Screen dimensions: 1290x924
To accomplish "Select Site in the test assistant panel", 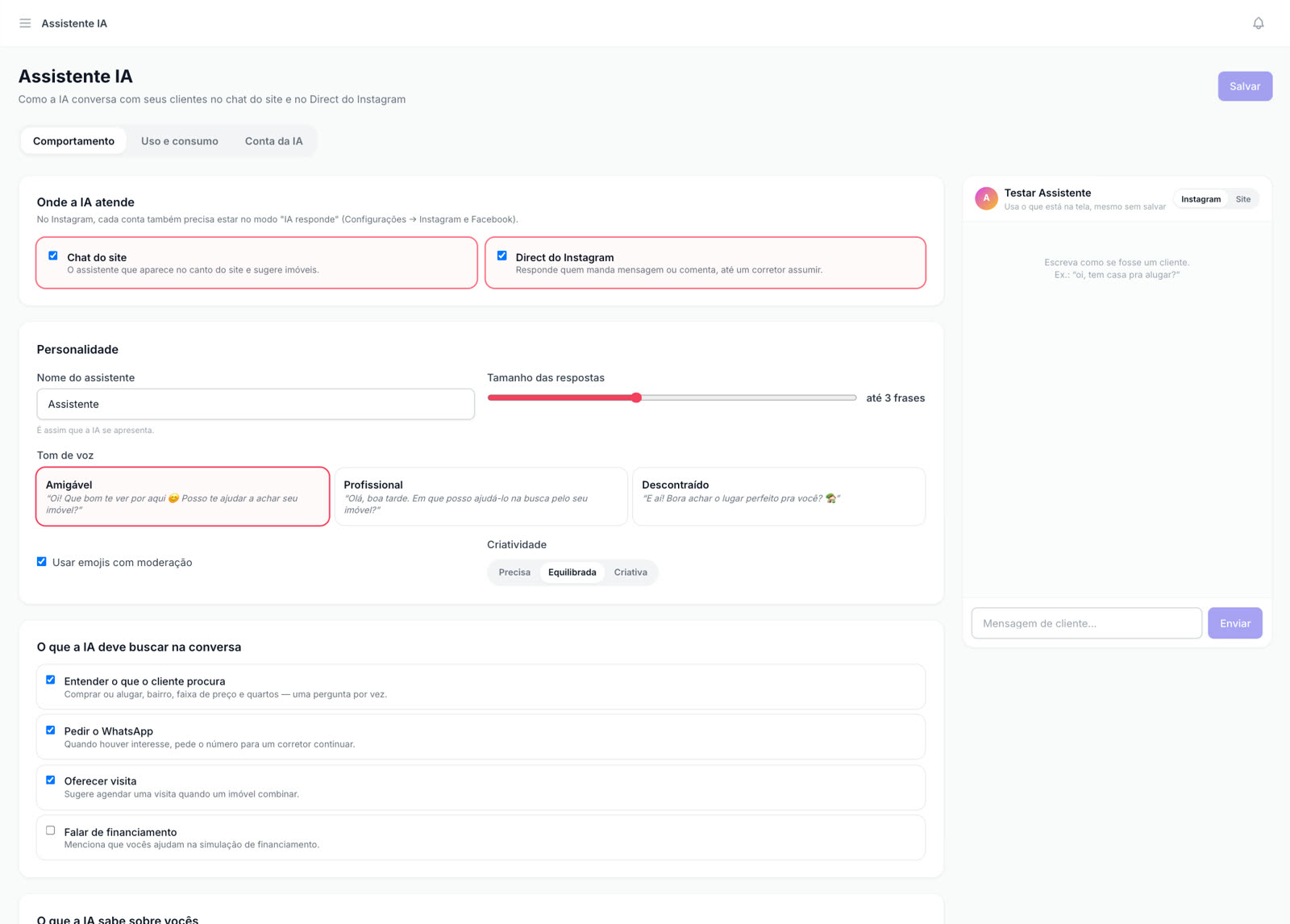I will coord(1243,199).
